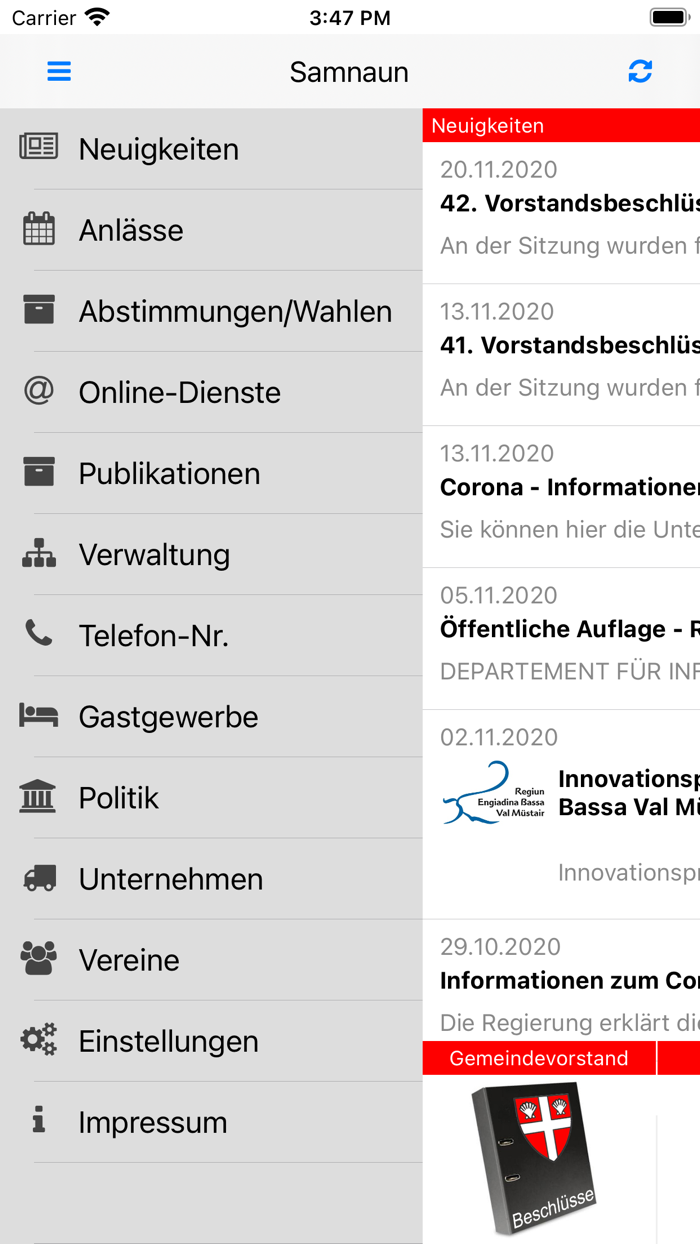The image size is (700, 1244).
Task: Tap the phone icon for Telefon-Nr.
Action: tap(39, 633)
